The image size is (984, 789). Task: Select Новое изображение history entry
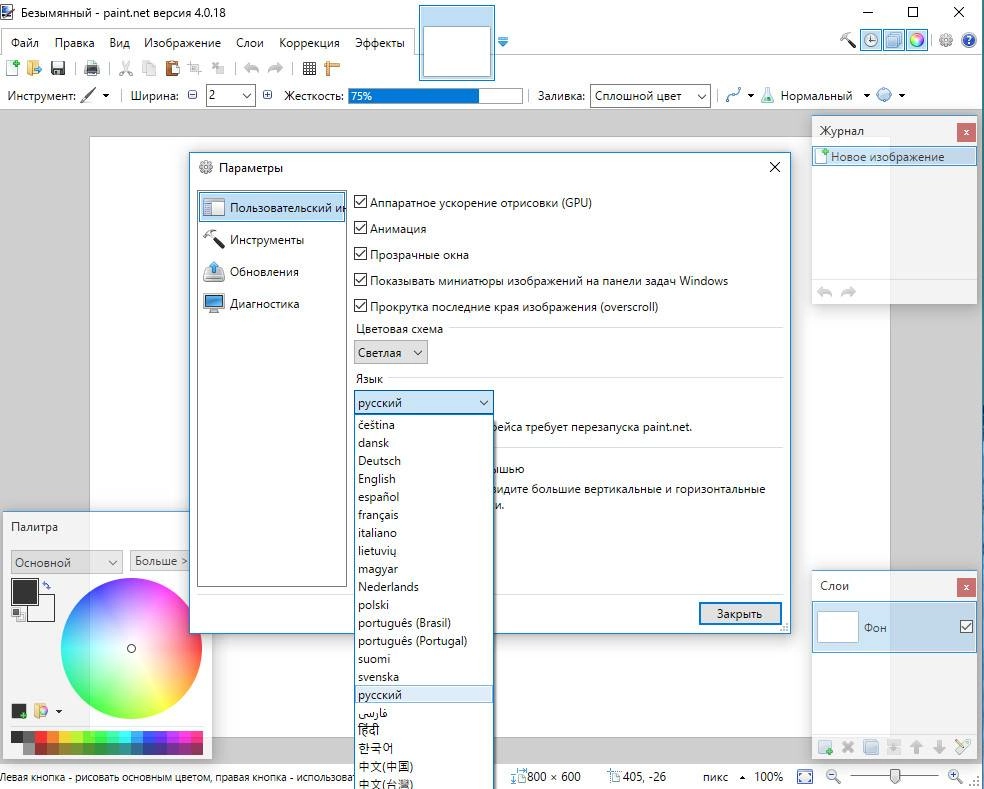click(894, 156)
